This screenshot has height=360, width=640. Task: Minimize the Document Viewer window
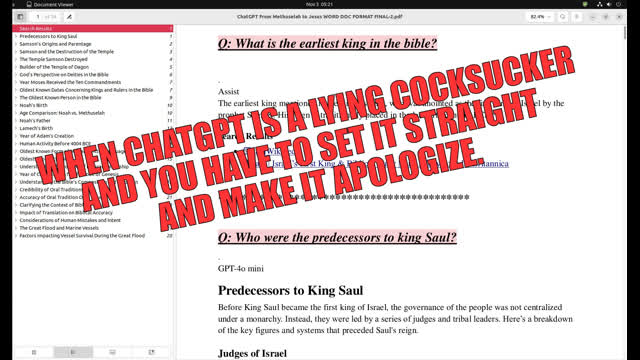[593, 17]
